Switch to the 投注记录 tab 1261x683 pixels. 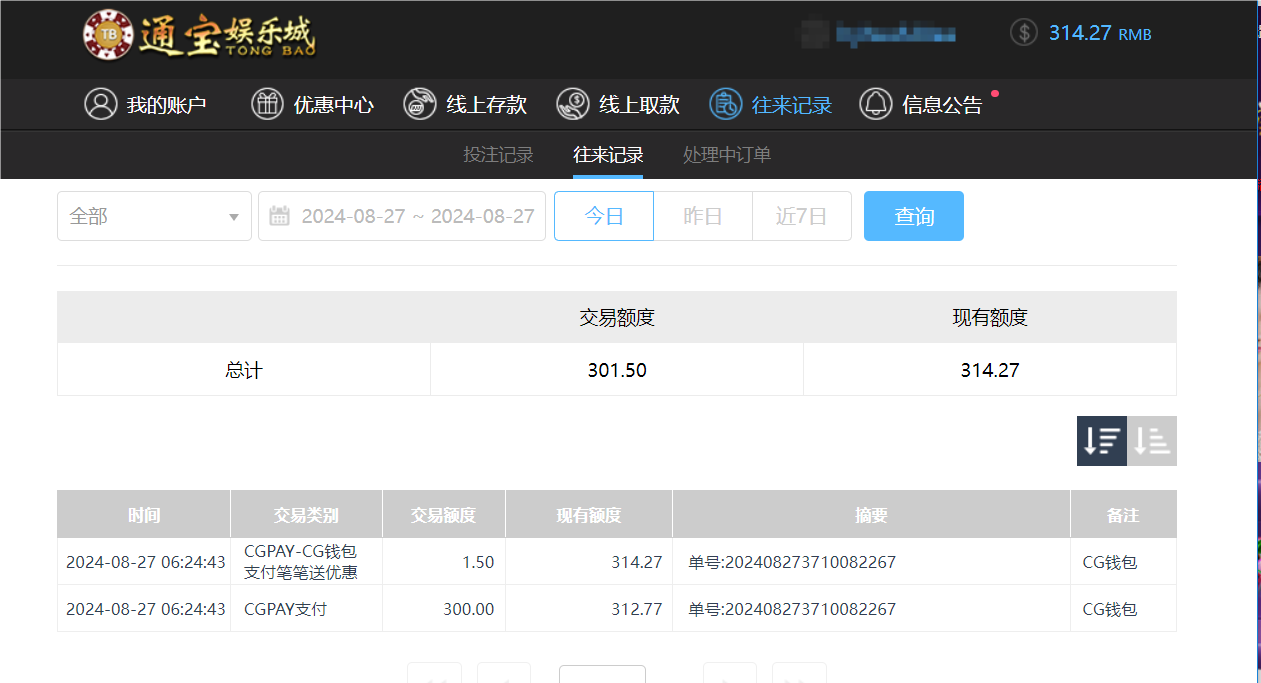point(498,155)
